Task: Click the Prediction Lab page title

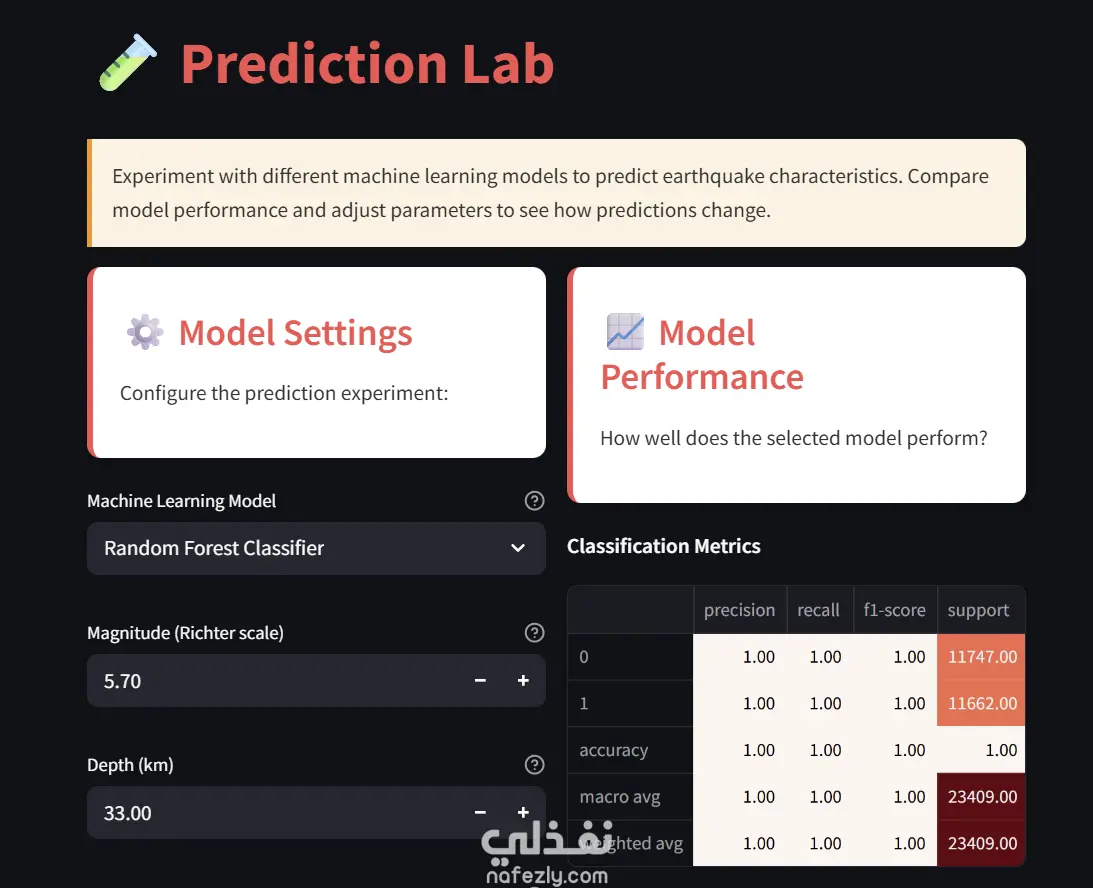Action: tap(367, 63)
